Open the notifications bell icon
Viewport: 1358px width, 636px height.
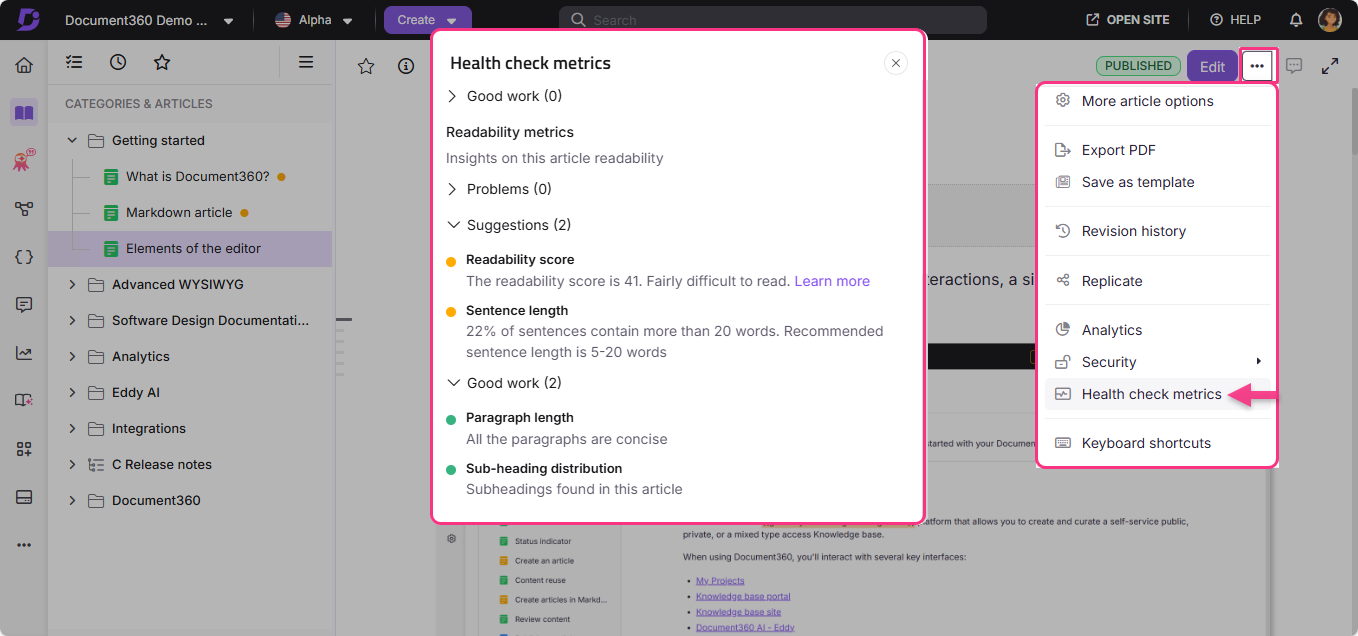point(1296,19)
